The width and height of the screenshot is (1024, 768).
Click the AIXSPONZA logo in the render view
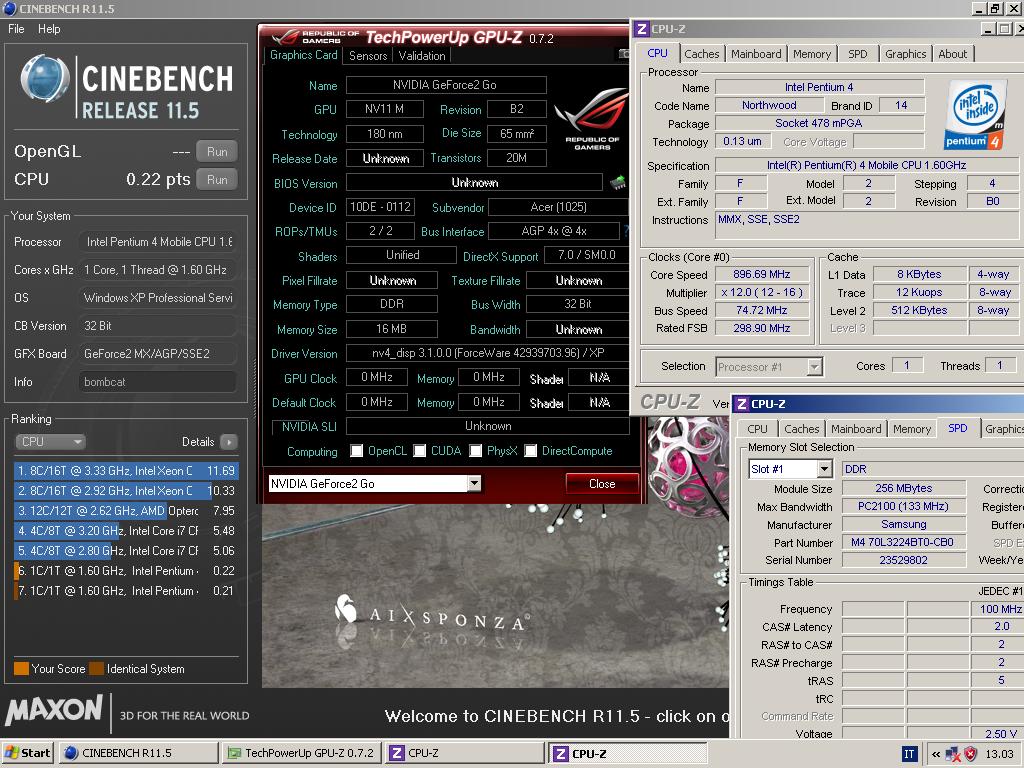[432, 615]
